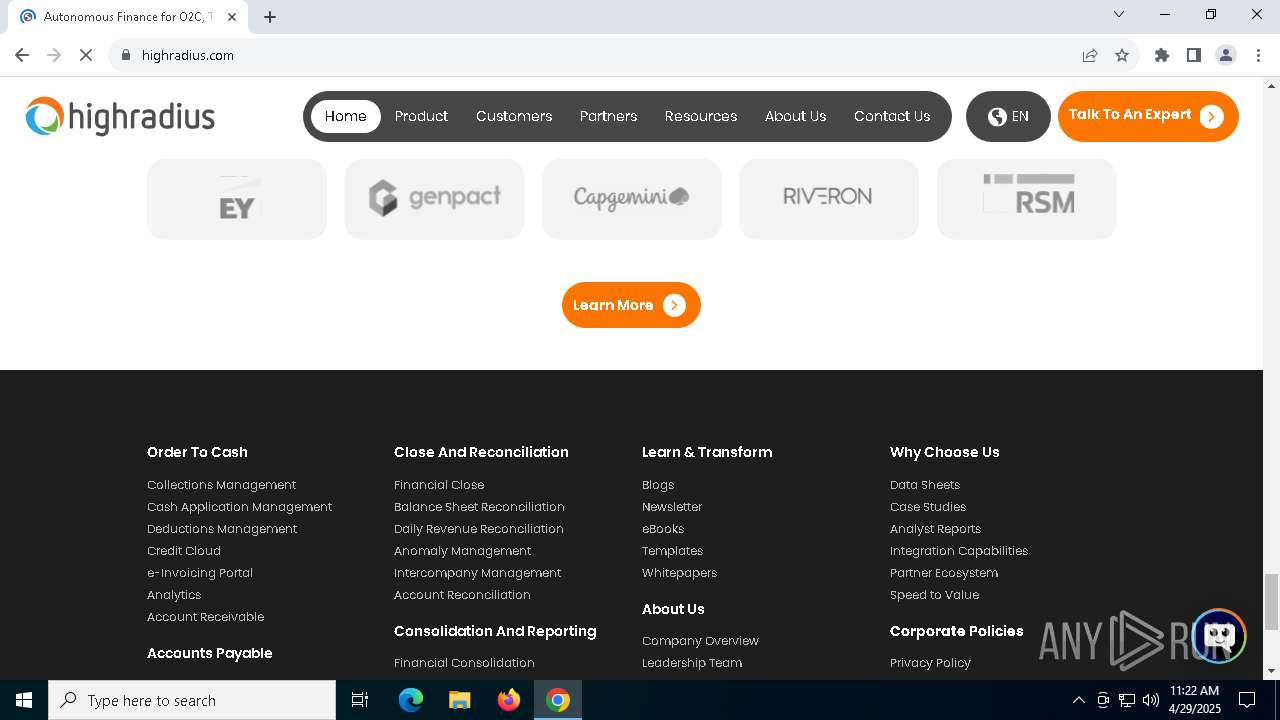Image resolution: width=1280 pixels, height=720 pixels.
Task: Click Windows taskbar search box
Action: 192,700
